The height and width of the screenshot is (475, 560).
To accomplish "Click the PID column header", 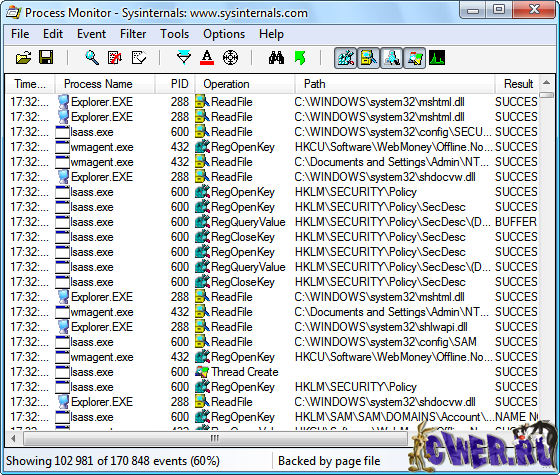I will click(175, 84).
